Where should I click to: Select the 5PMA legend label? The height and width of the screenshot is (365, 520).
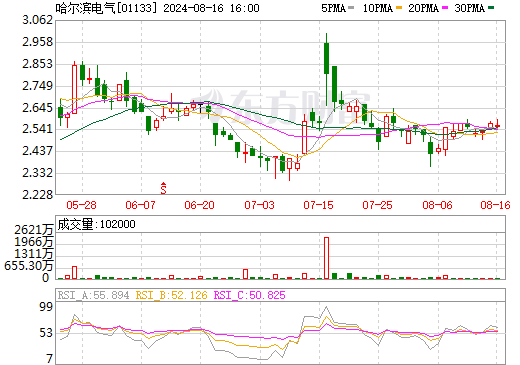coord(333,8)
